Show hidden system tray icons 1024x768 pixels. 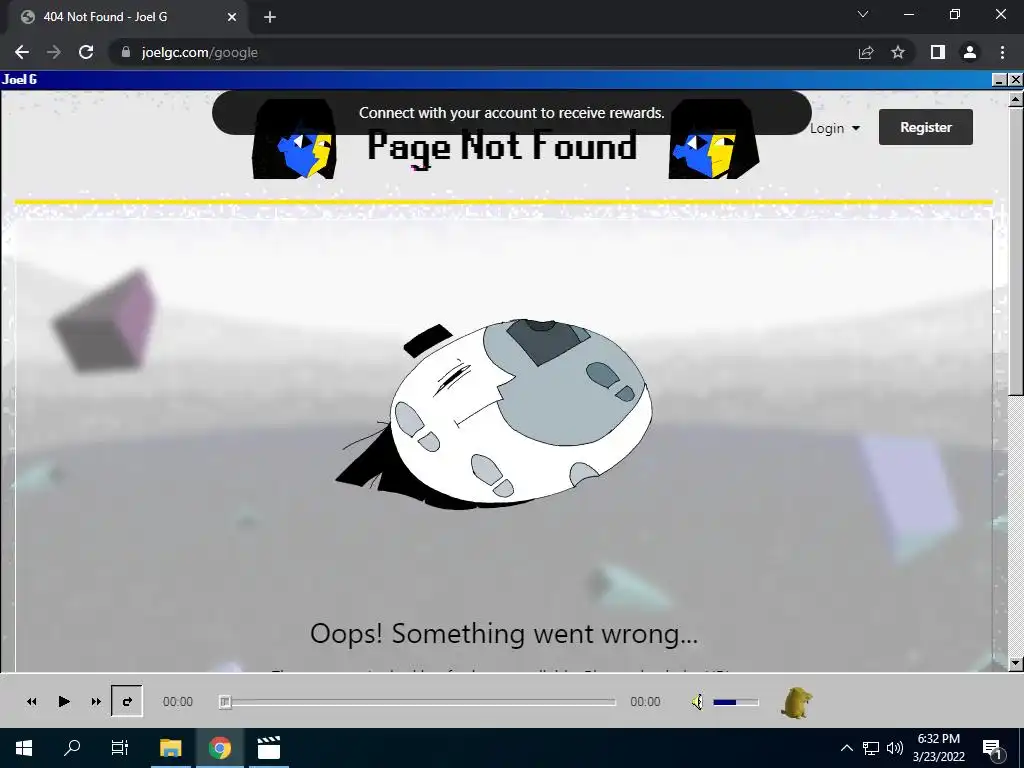tap(846, 748)
